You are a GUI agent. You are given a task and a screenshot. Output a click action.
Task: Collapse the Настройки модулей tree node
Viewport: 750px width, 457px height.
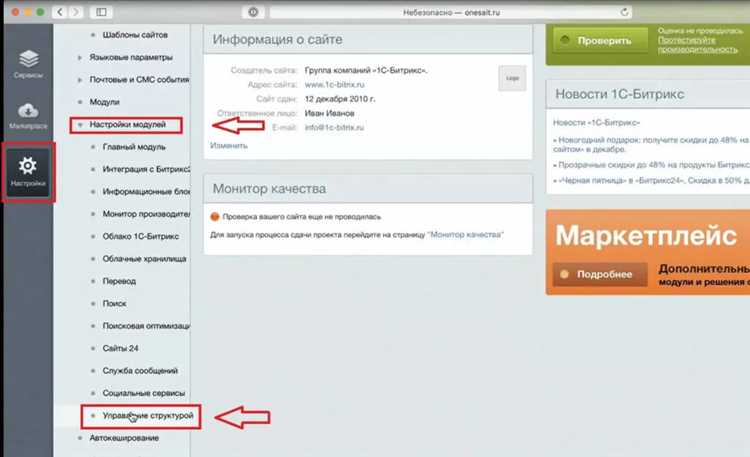pyautogui.click(x=80, y=124)
